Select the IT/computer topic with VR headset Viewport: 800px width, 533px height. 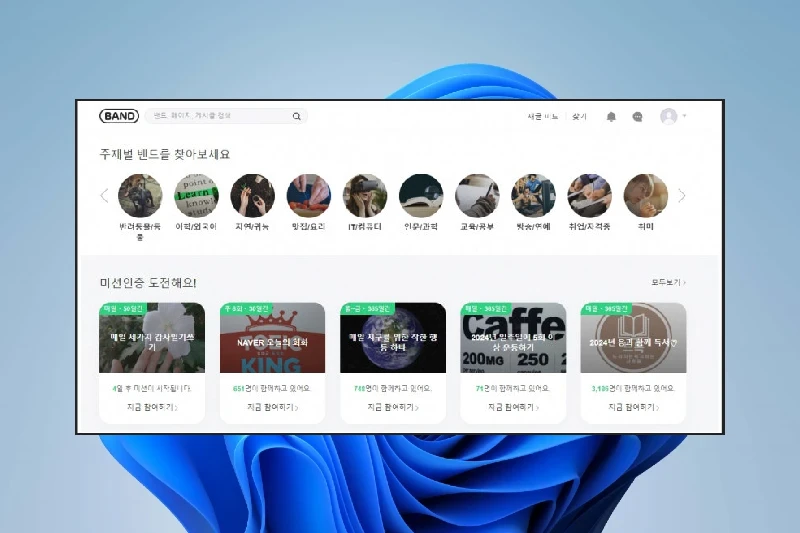click(365, 196)
